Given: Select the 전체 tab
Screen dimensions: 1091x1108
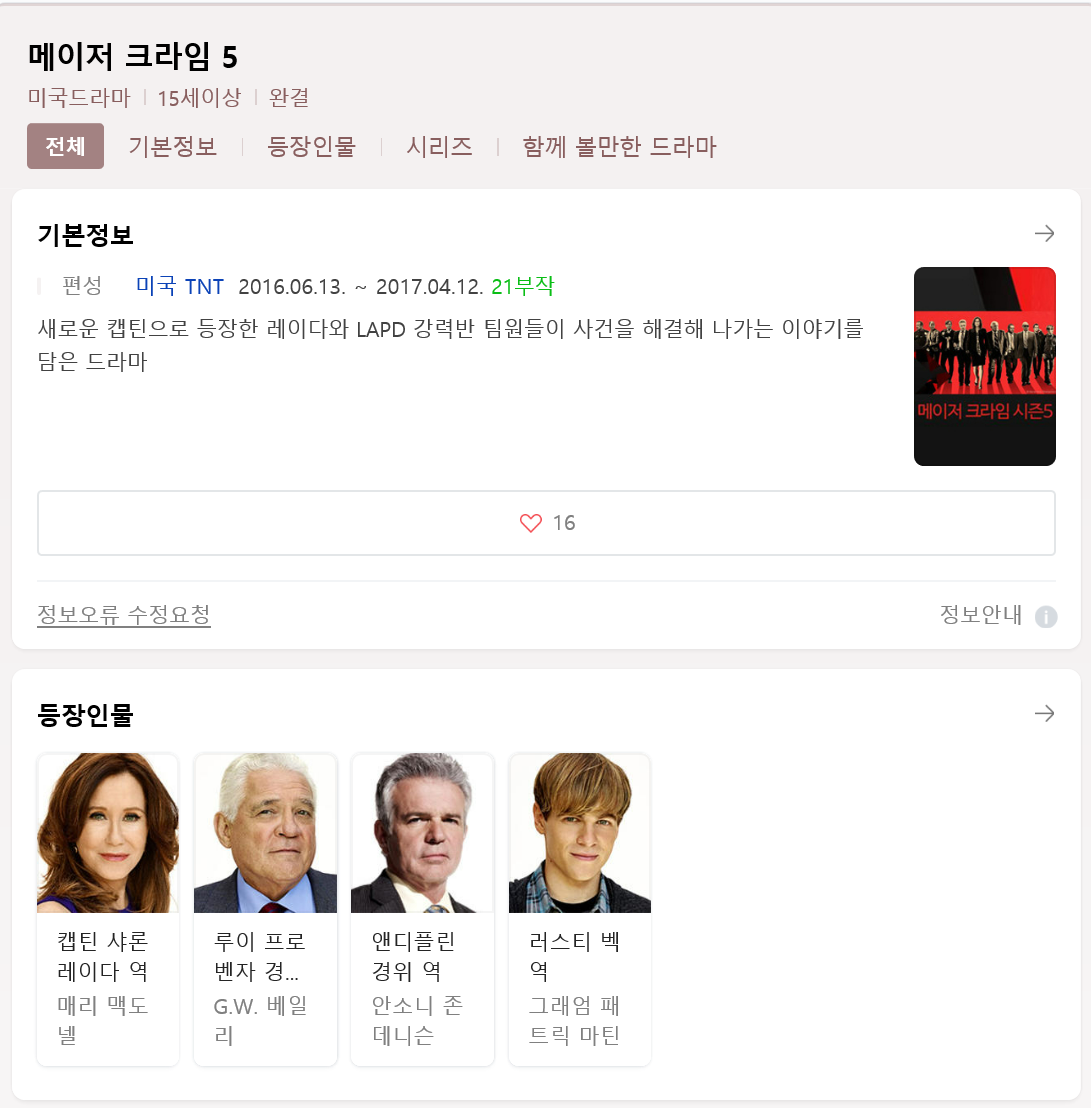Looking at the screenshot, I should point(65,146).
